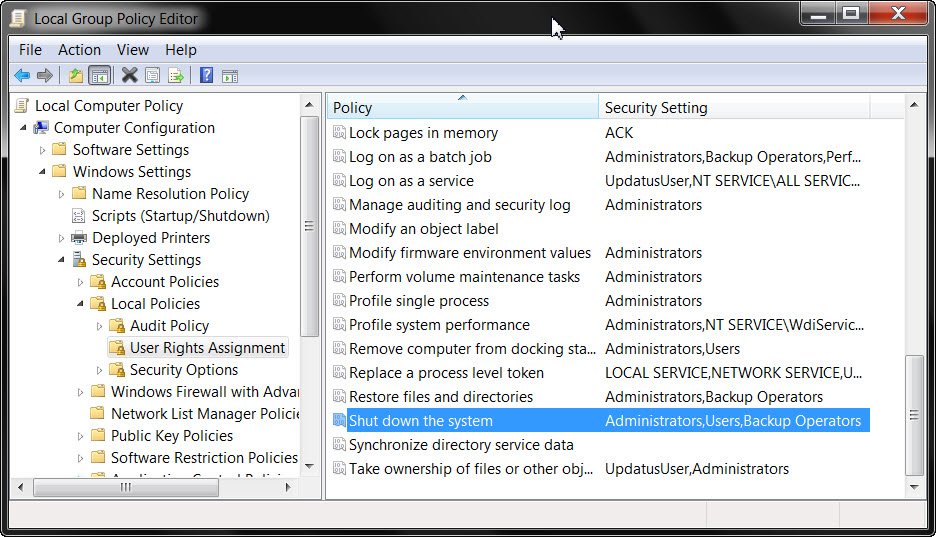The width and height of the screenshot is (936, 537).
Task: Select Replace a process level token policy
Action: tap(447, 372)
